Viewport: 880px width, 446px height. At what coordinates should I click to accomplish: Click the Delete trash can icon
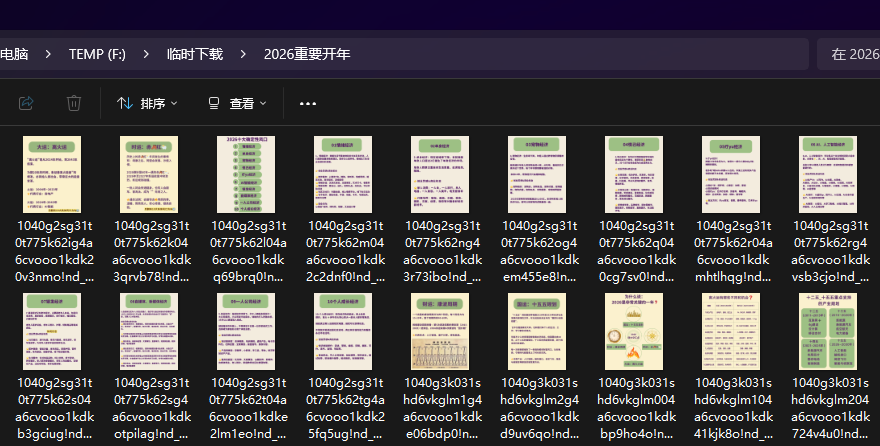74,103
